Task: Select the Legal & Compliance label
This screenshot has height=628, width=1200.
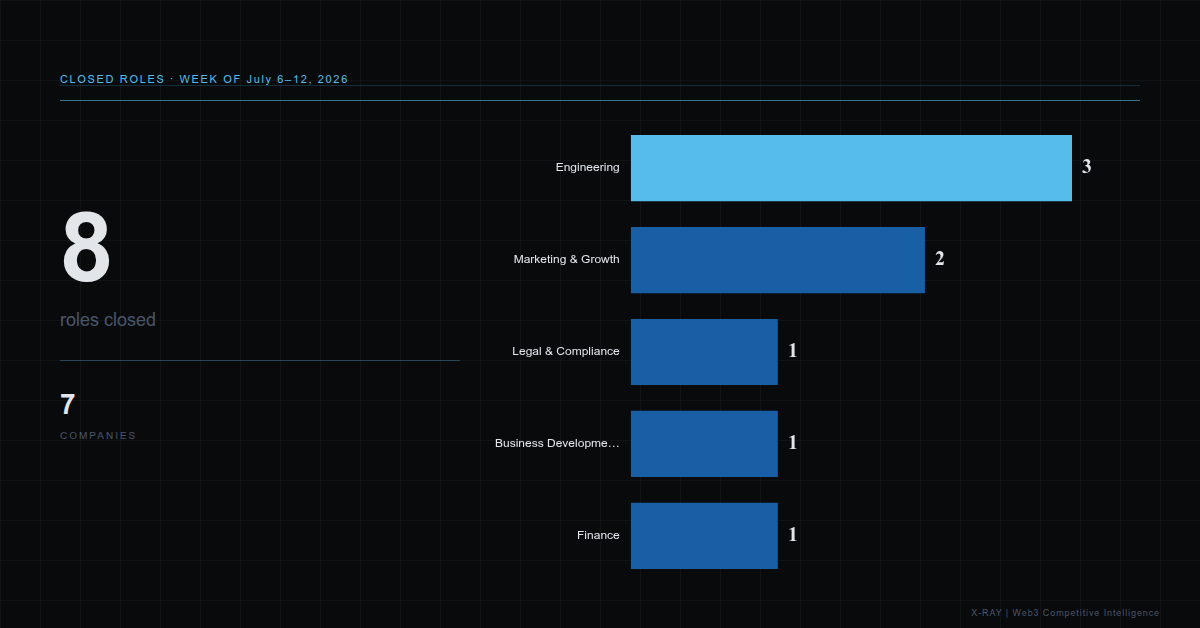Action: click(566, 351)
